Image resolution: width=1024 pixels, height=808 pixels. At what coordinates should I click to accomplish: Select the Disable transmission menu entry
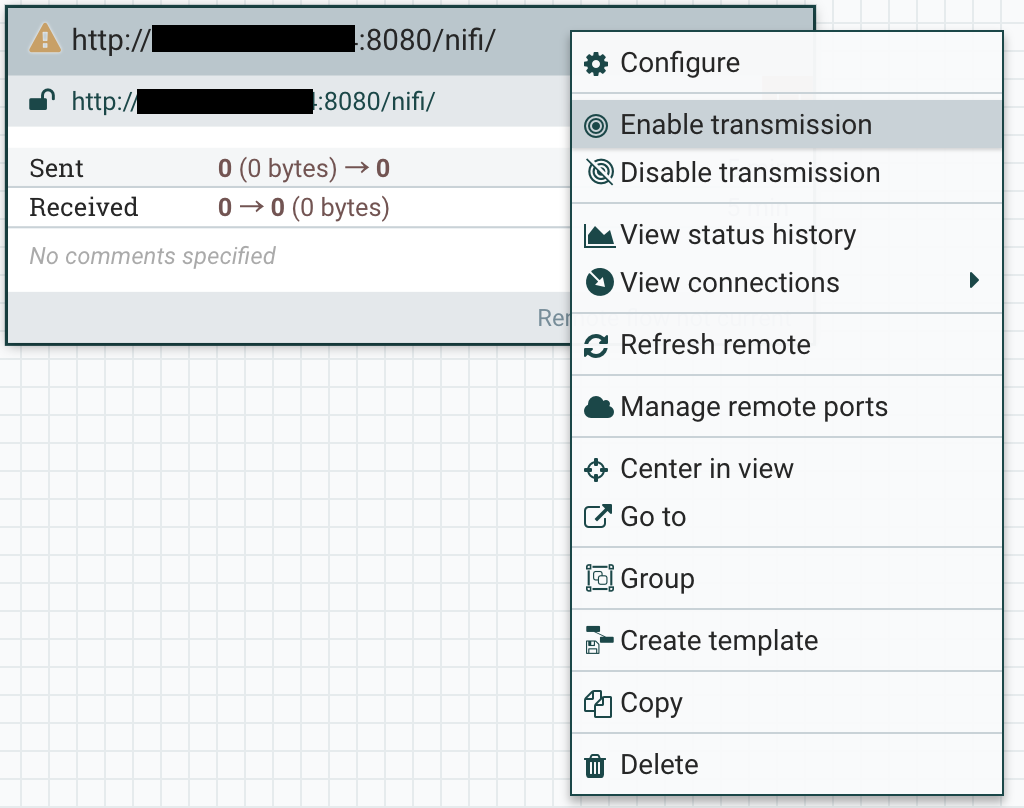point(787,173)
